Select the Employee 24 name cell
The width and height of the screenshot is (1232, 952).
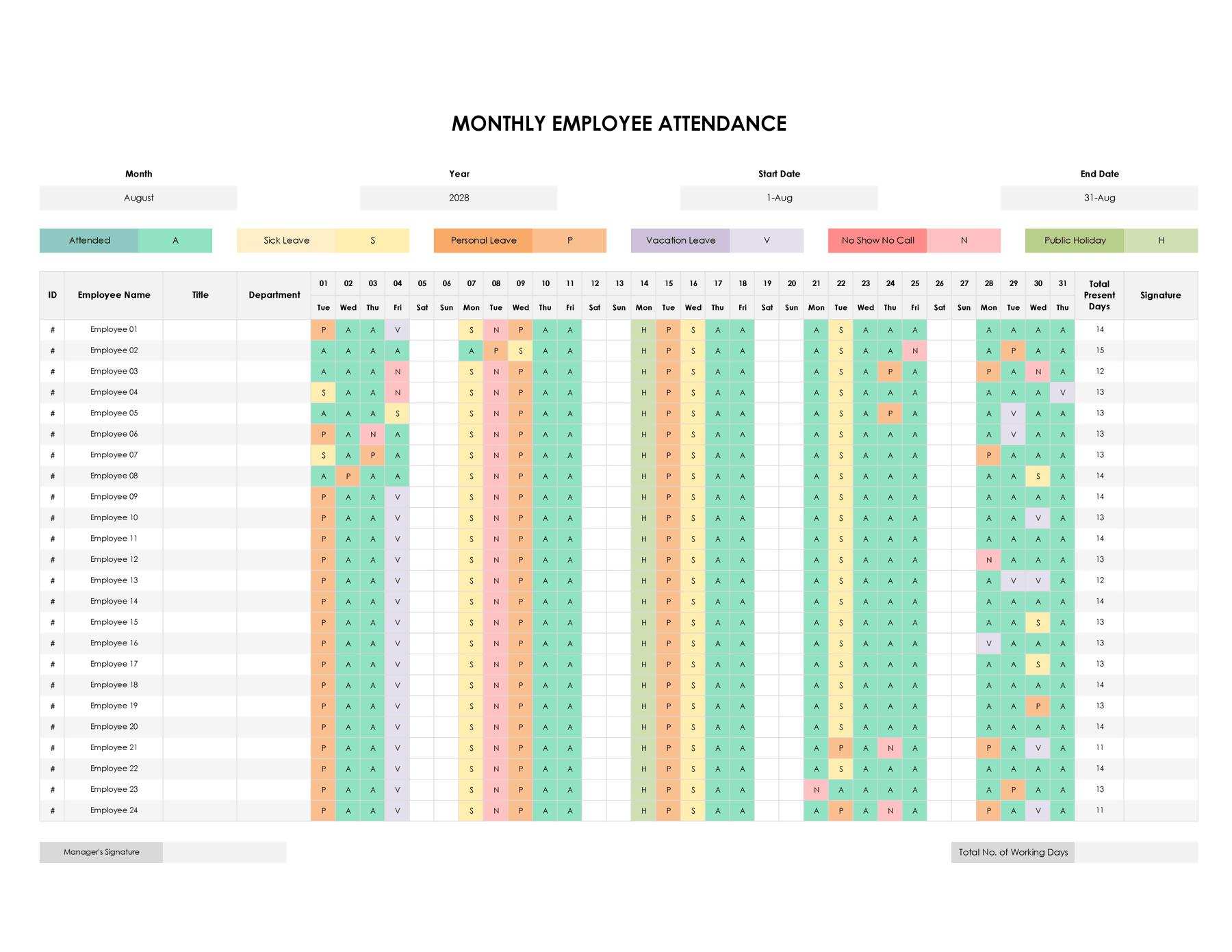coord(114,810)
